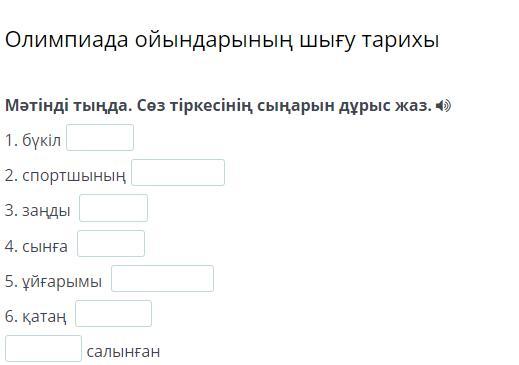Click the word 'заңды' in item 3

pos(46,211)
